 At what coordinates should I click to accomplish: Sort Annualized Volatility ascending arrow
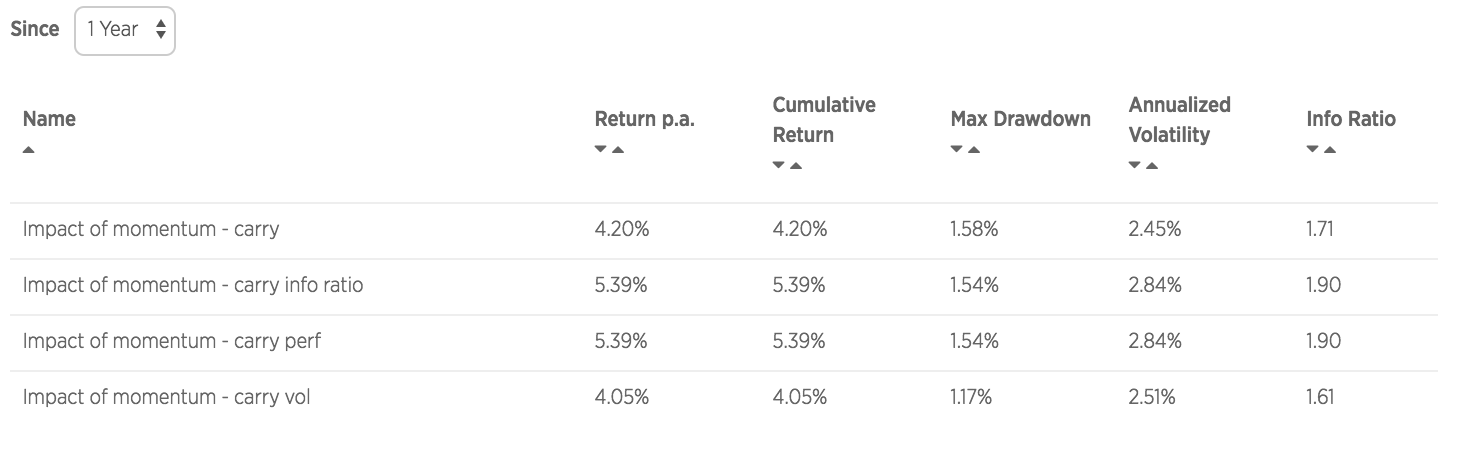pos(1152,165)
